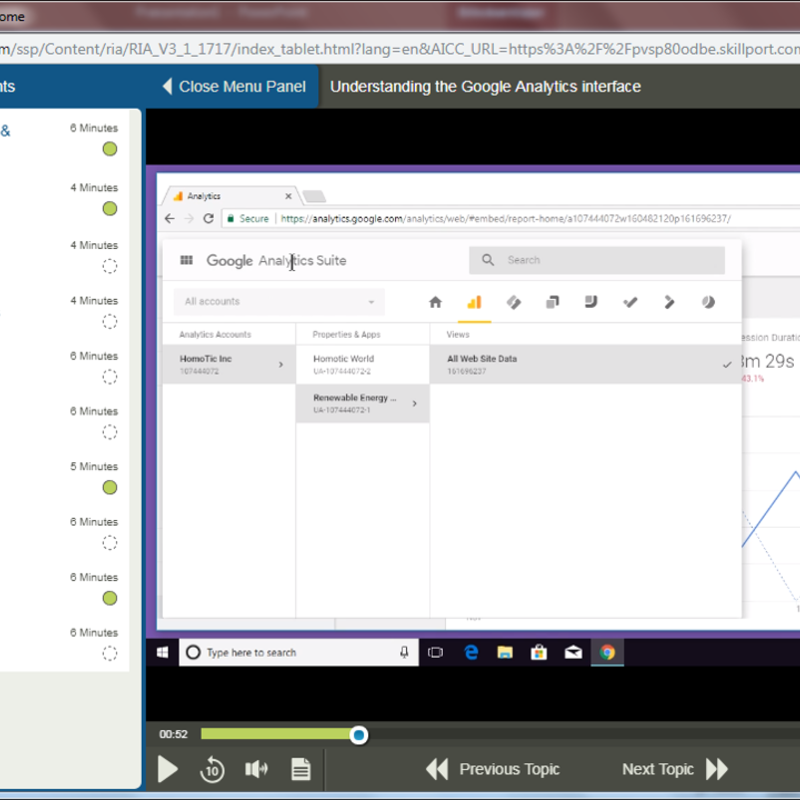Open the Windows Start button
This screenshot has width=800, height=800.
click(x=163, y=653)
